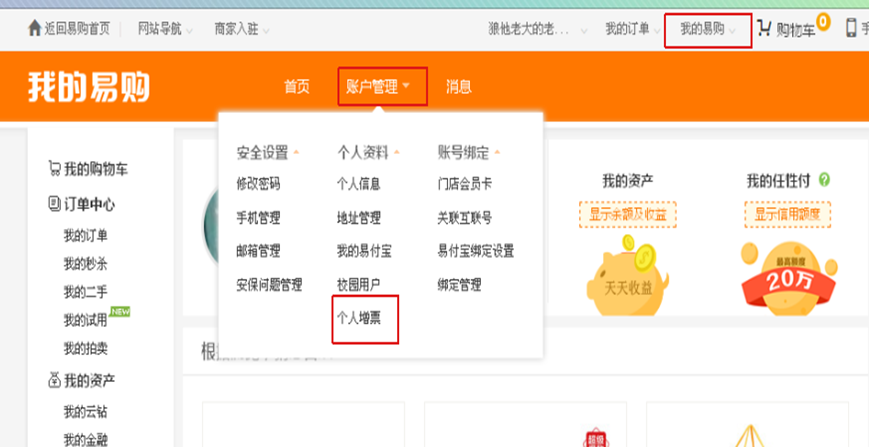Open 我的金融 in the sidebar
This screenshot has width=869, height=447.
85,440
